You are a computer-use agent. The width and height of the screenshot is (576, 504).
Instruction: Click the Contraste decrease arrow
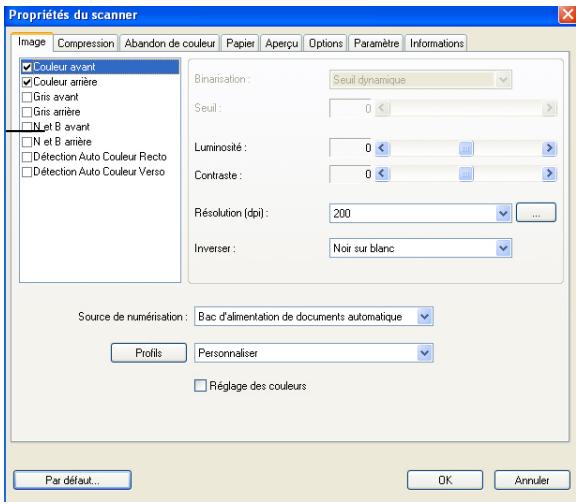[382, 173]
